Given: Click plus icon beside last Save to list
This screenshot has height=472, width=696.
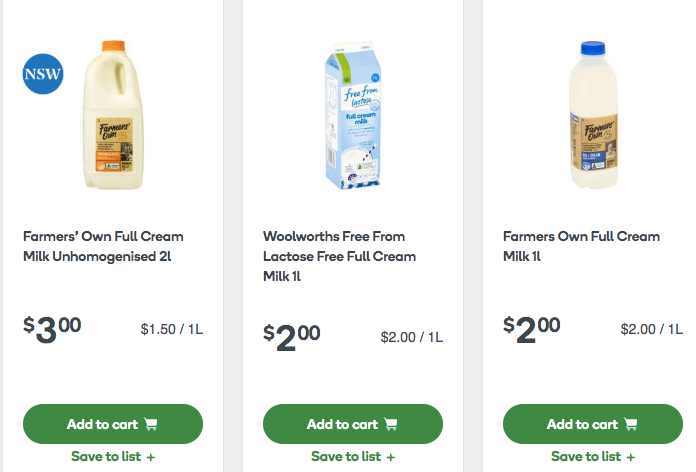Looking at the screenshot, I should pos(631,457).
